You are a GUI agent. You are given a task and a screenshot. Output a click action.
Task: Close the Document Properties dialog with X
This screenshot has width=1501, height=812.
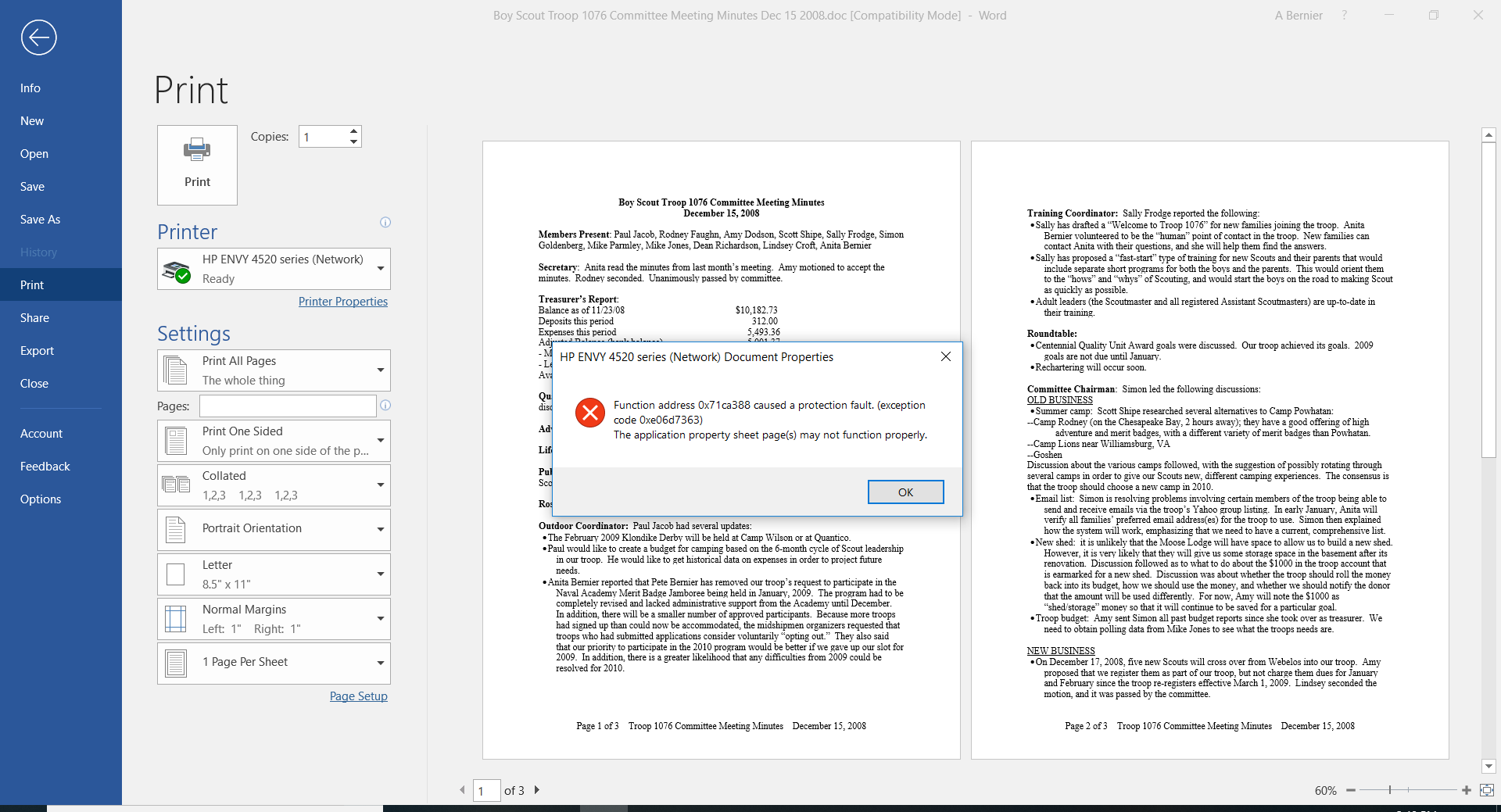coord(946,356)
